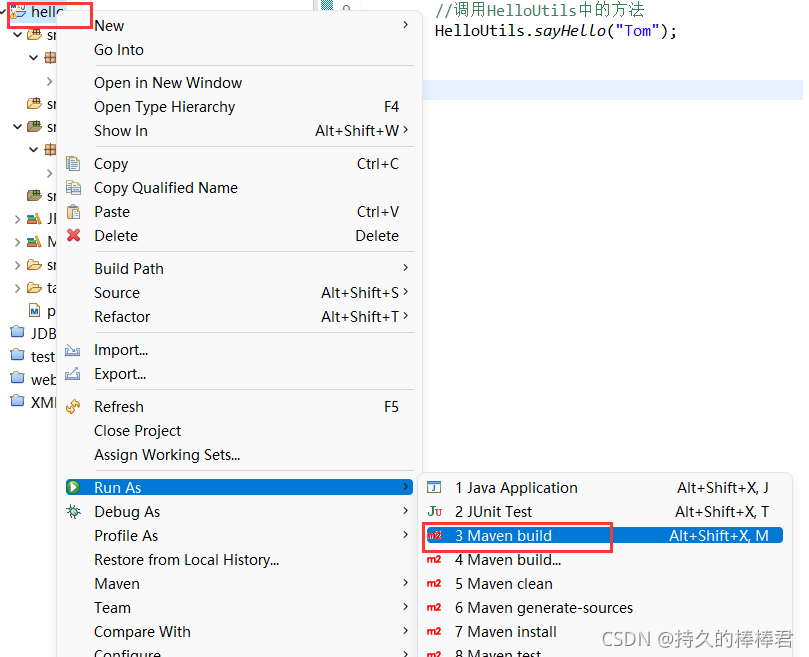Open Restore from Local History
The height and width of the screenshot is (657, 809).
click(x=186, y=559)
